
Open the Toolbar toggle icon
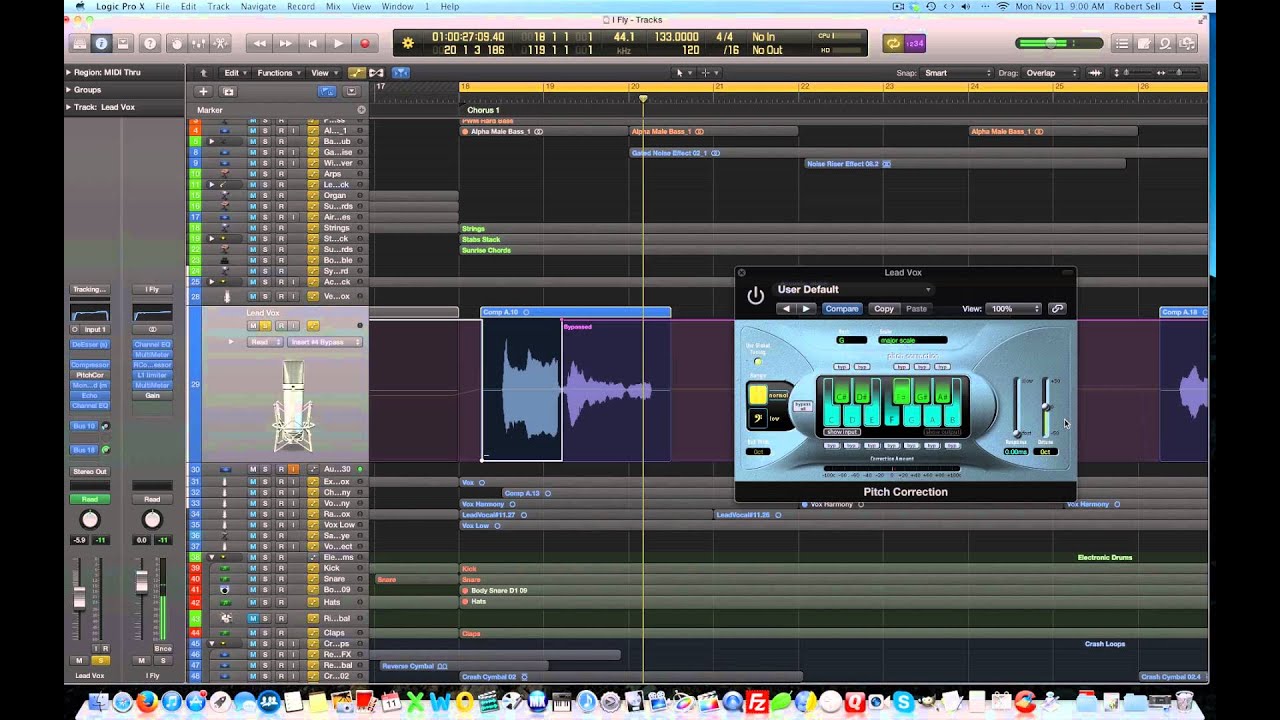(123, 44)
